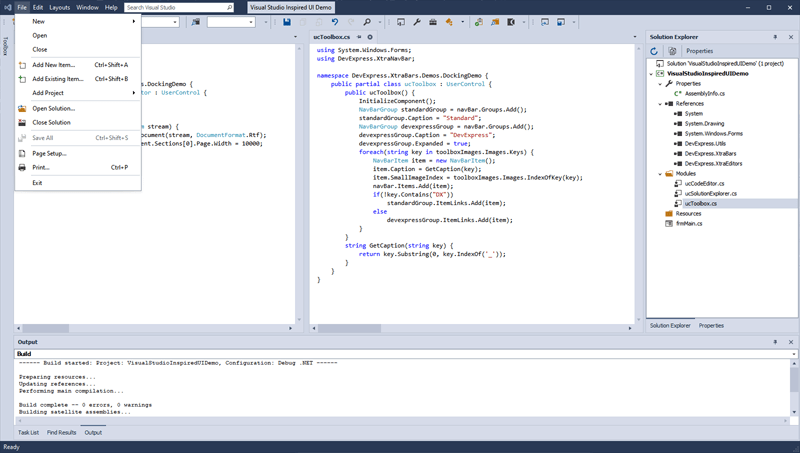Click the Undo arrow icon
The image size is (800, 453).
pyautogui.click(x=335, y=22)
